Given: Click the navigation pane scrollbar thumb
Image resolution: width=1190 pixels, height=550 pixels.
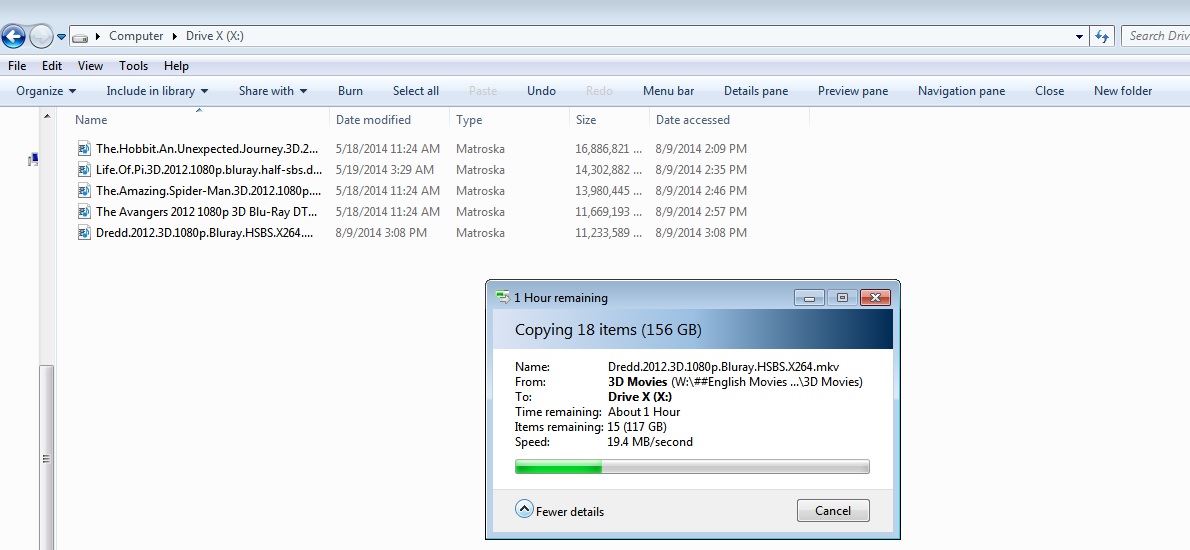Looking at the screenshot, I should pyautogui.click(x=47, y=457).
